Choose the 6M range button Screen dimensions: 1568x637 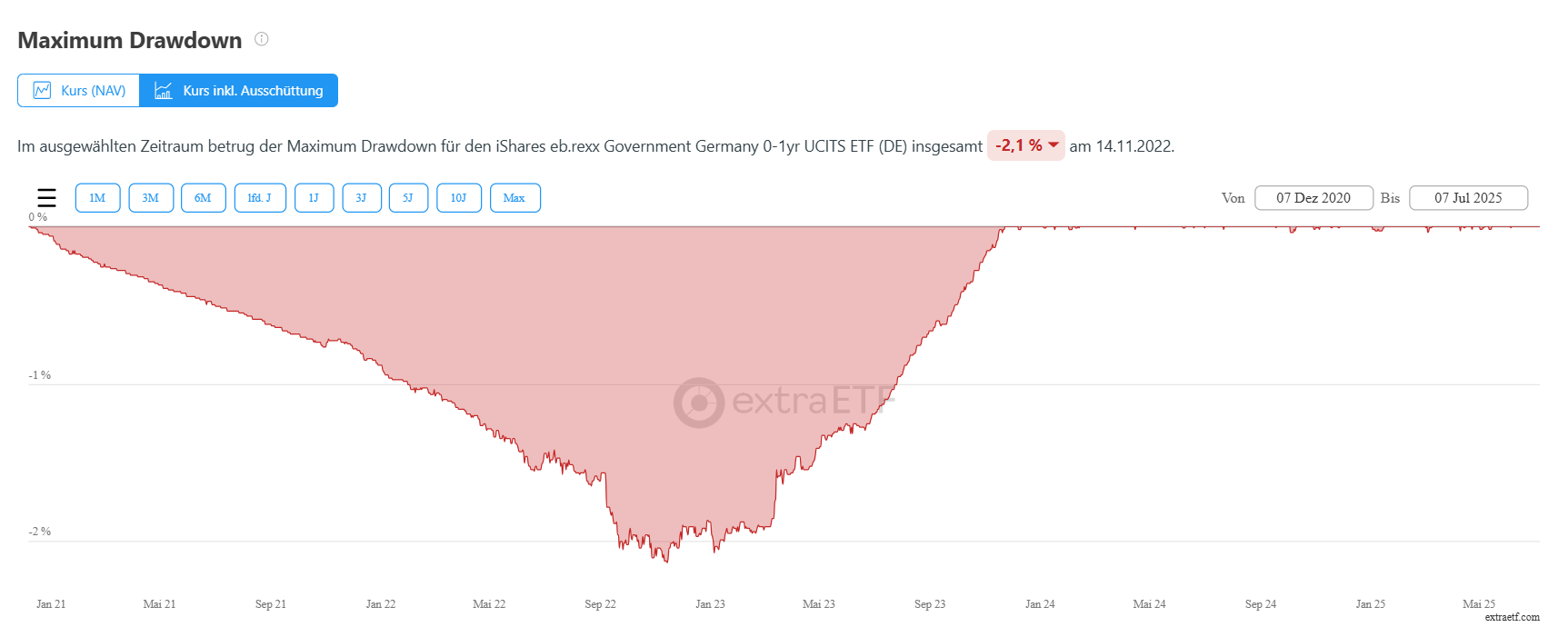coord(203,198)
